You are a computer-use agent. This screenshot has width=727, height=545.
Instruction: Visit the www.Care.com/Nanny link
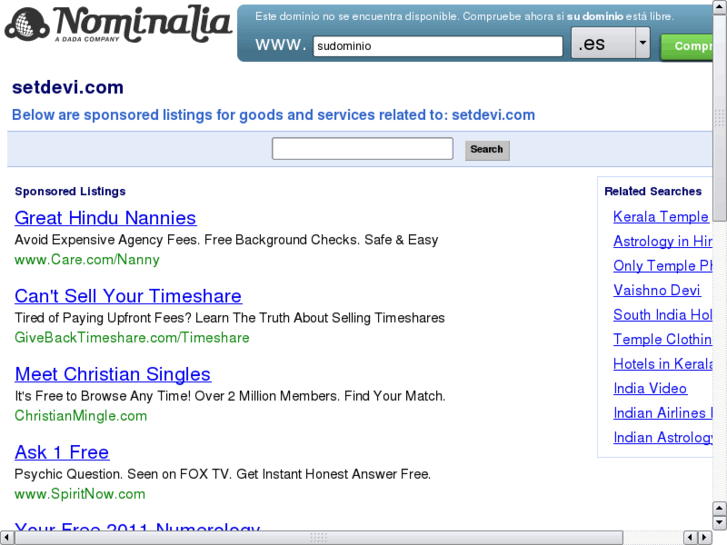[87, 259]
